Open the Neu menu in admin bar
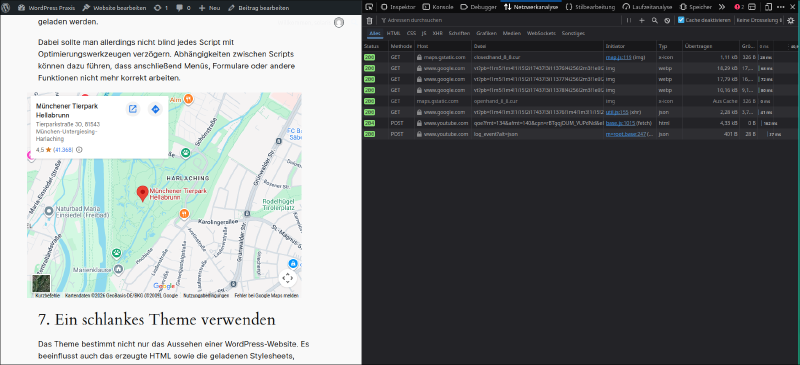This screenshot has width=800, height=365. (x=210, y=8)
